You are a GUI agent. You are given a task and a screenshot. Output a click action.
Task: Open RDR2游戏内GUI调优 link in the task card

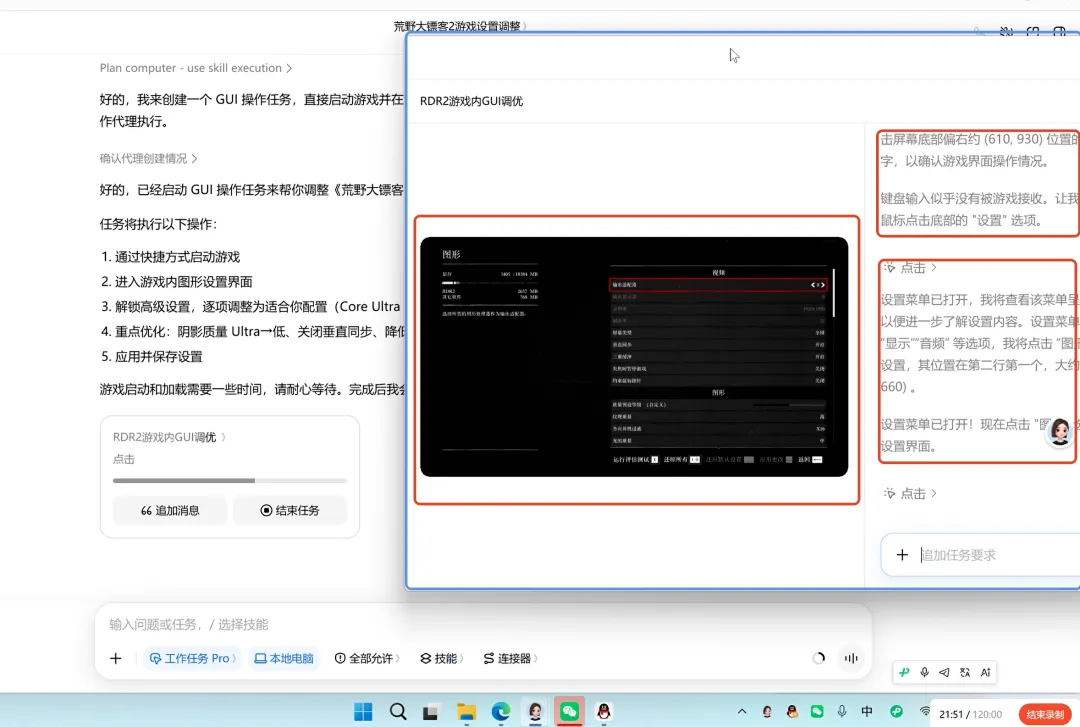[x=169, y=437]
